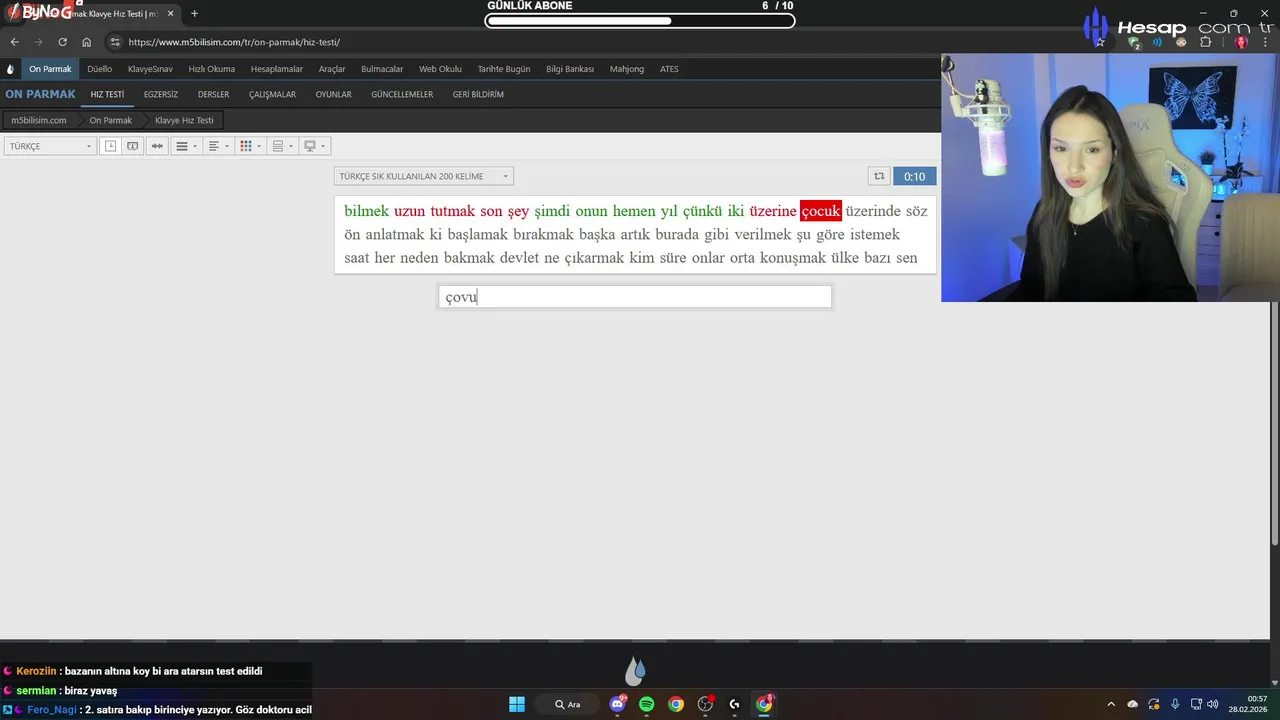Open the Hızlı Okuma menu item
The height and width of the screenshot is (720, 1280).
click(212, 69)
